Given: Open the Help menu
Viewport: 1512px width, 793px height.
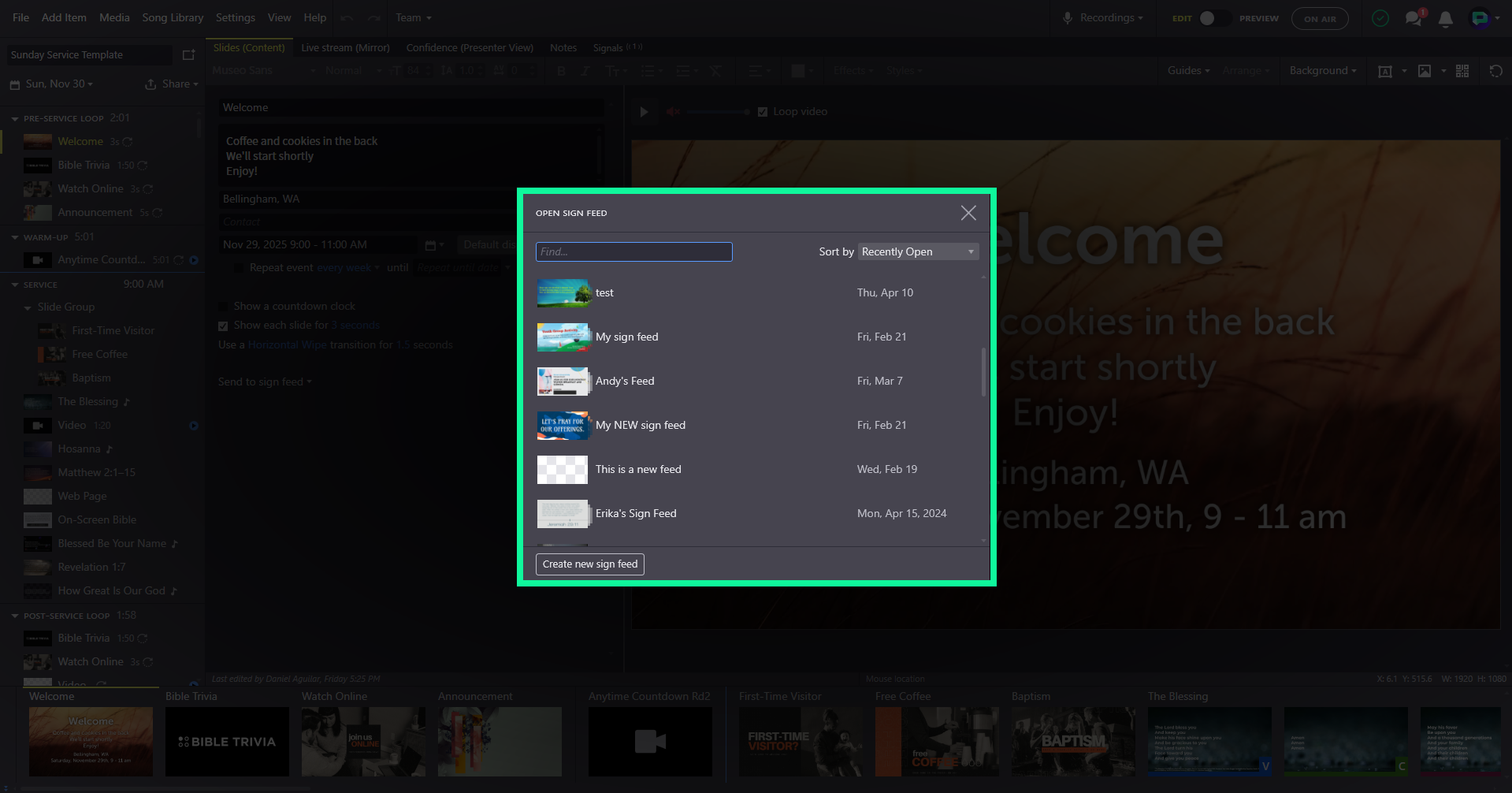Looking at the screenshot, I should pos(315,17).
